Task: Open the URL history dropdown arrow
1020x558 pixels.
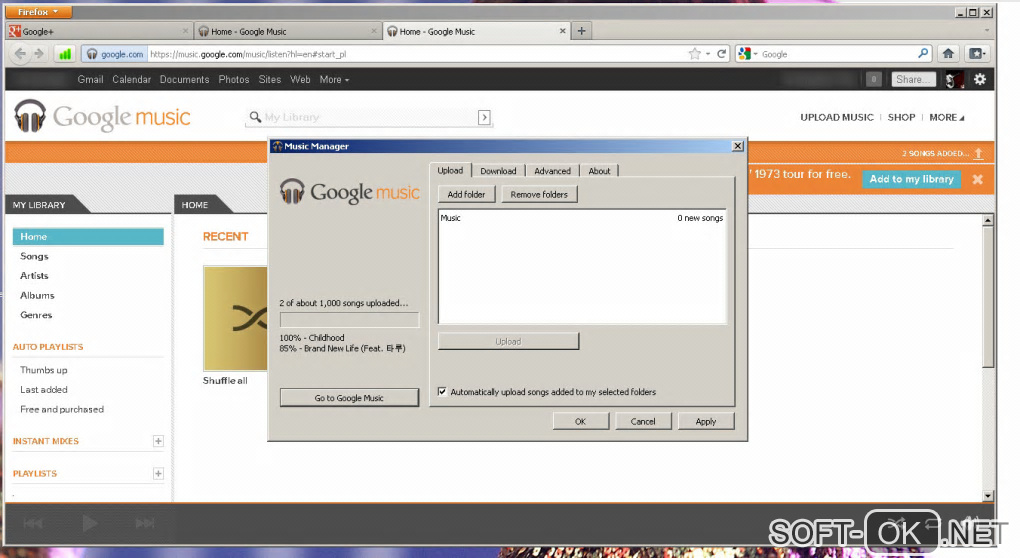Action: [708, 54]
